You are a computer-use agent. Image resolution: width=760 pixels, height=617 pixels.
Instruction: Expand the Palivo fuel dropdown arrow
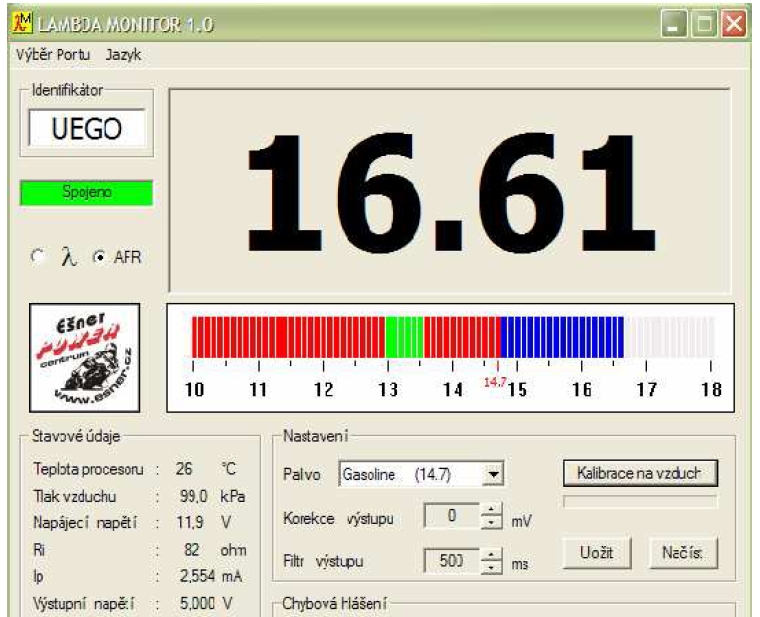pos(493,474)
